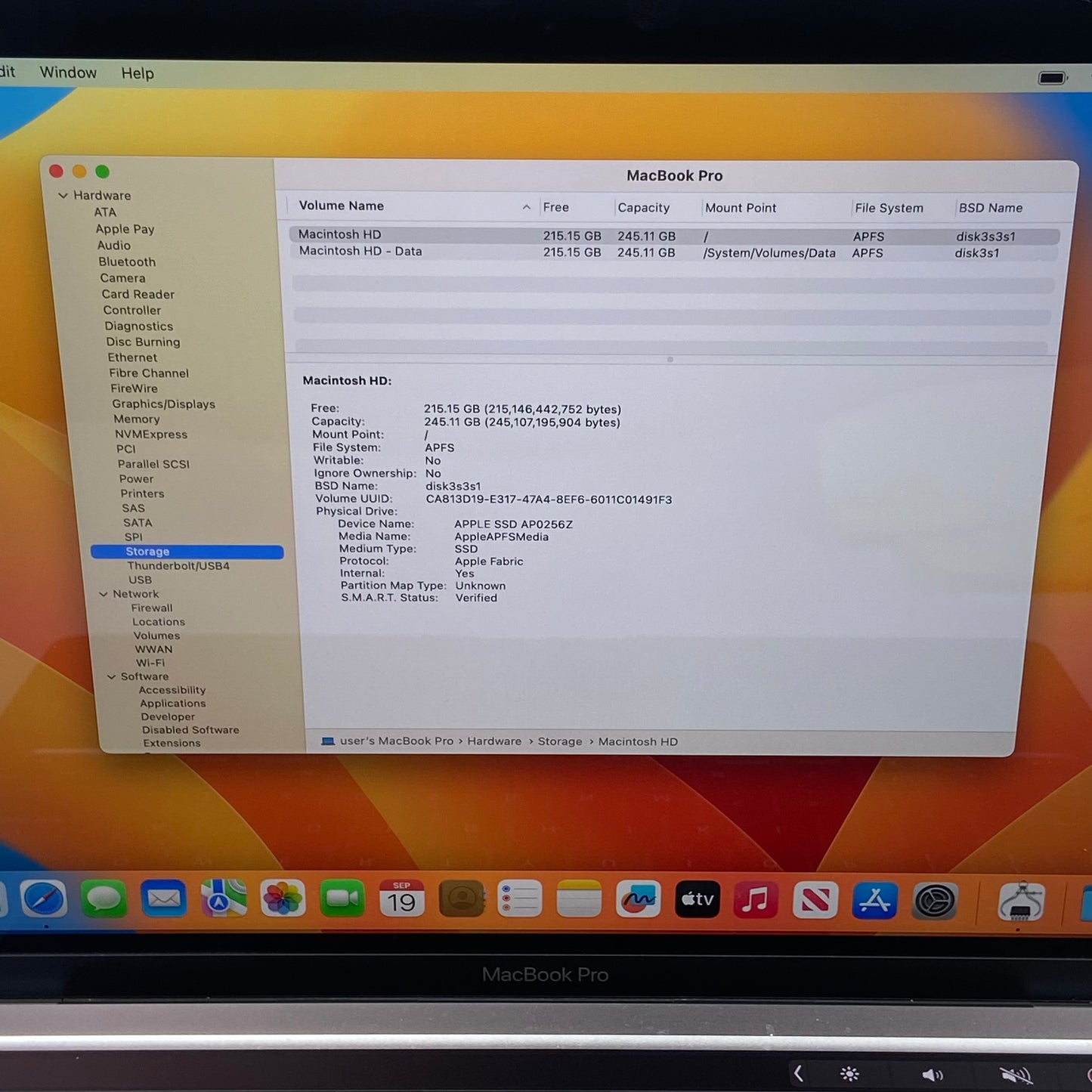Click user's MacBook Pro in path bar
1092x1092 pixels.
pos(397,741)
